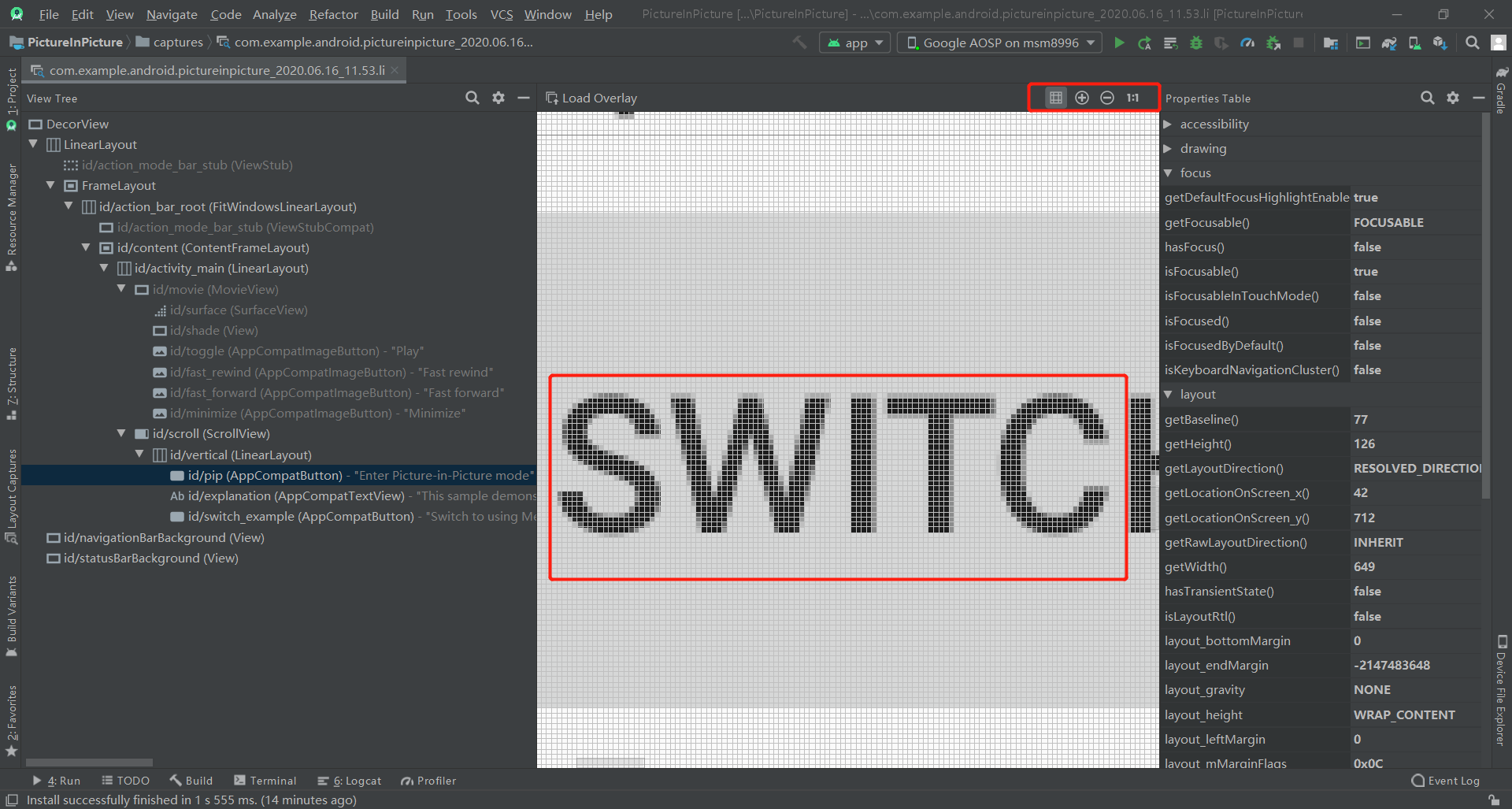1512x809 pixels.
Task: Open the app run configuration dropdown
Action: pyautogui.click(x=855, y=43)
